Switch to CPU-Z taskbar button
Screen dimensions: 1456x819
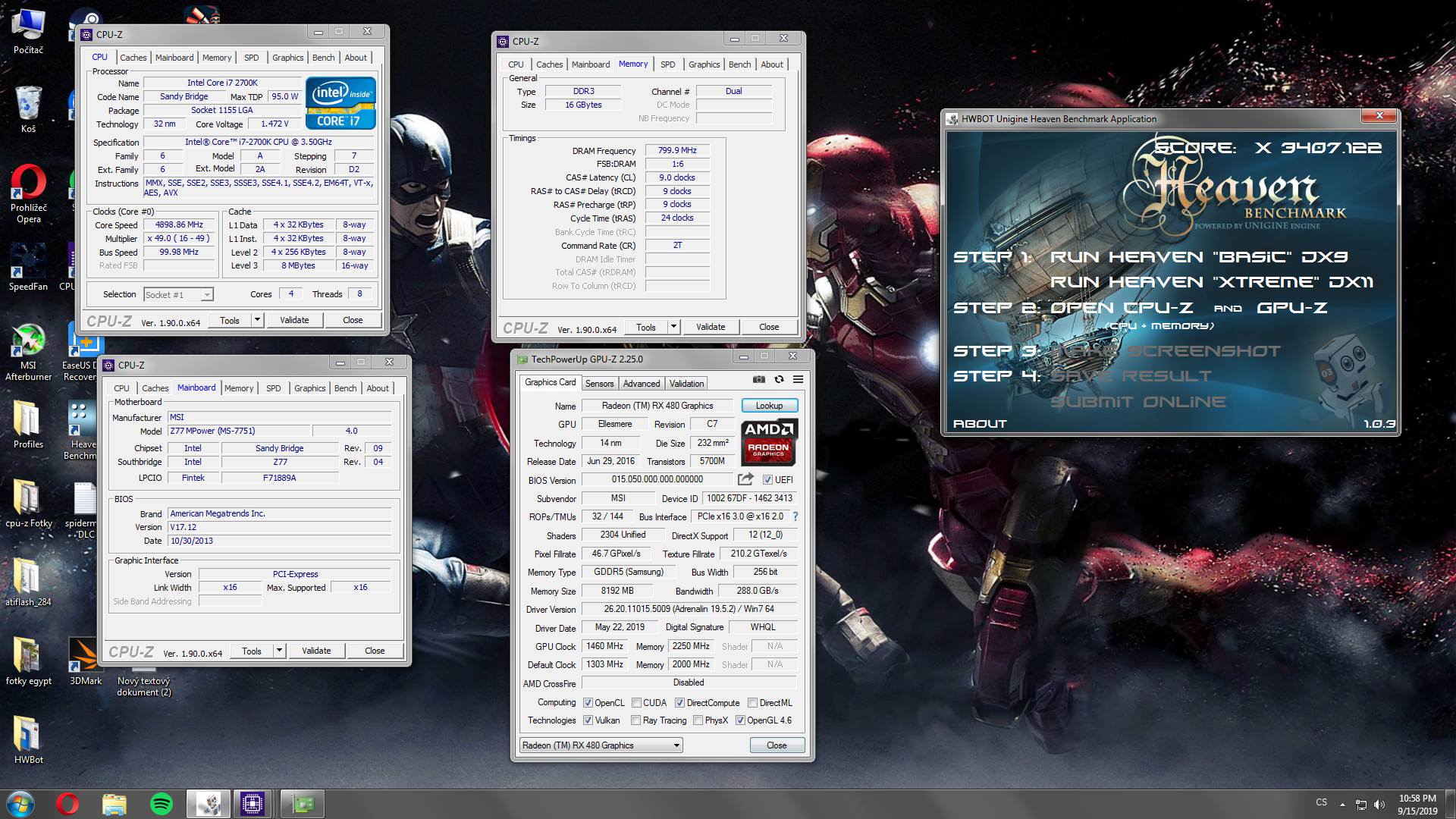click(253, 803)
